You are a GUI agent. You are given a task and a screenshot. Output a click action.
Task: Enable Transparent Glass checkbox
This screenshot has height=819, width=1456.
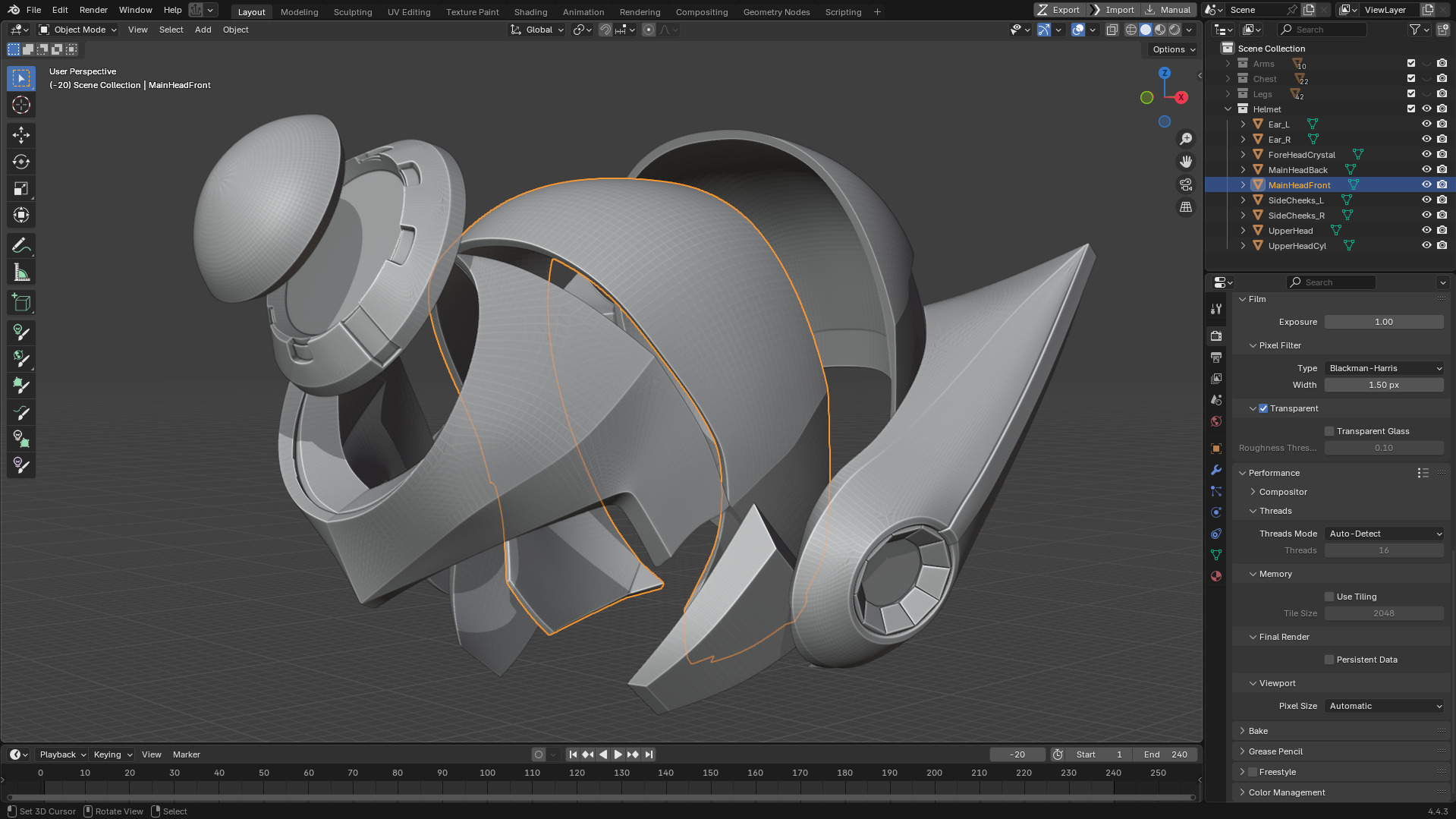(x=1329, y=431)
